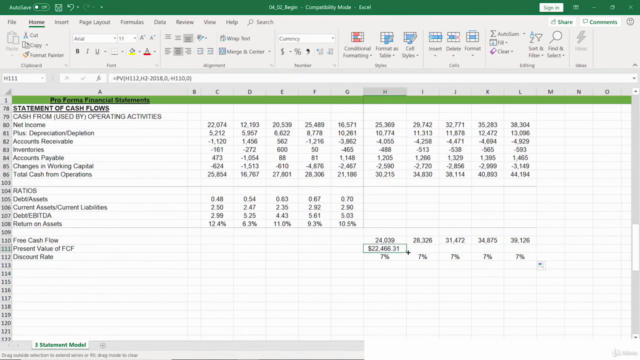Apply Comma Style format
640x360 pixels.
click(x=308, y=51)
